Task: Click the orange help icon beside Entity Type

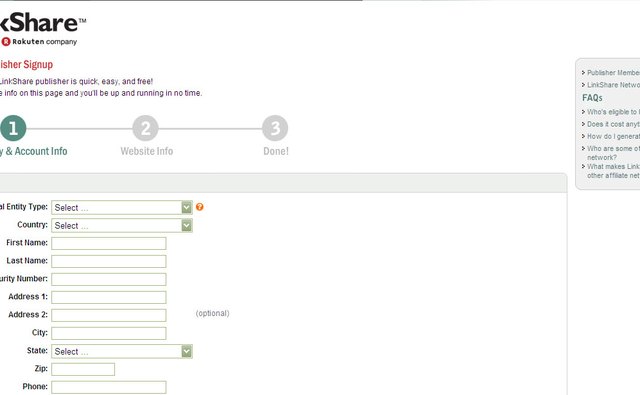Action: [x=200, y=207]
